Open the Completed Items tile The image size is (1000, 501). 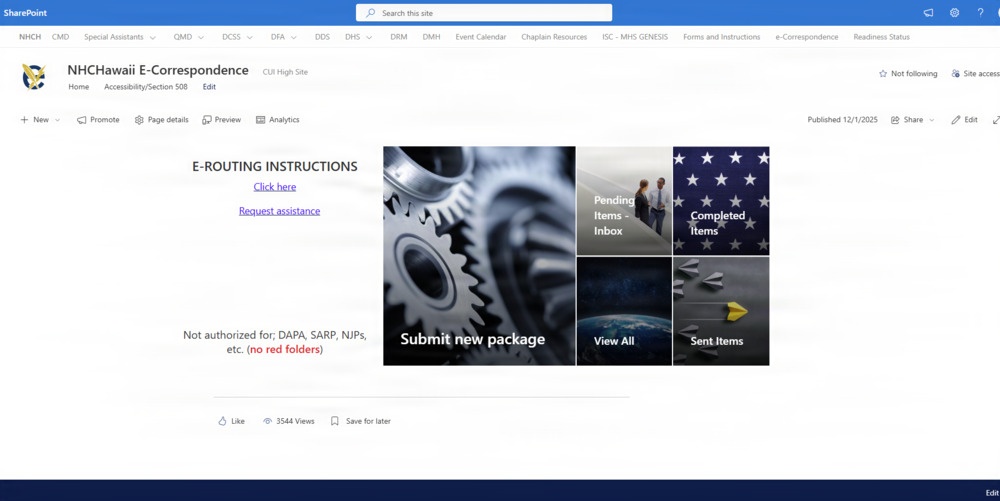[721, 201]
